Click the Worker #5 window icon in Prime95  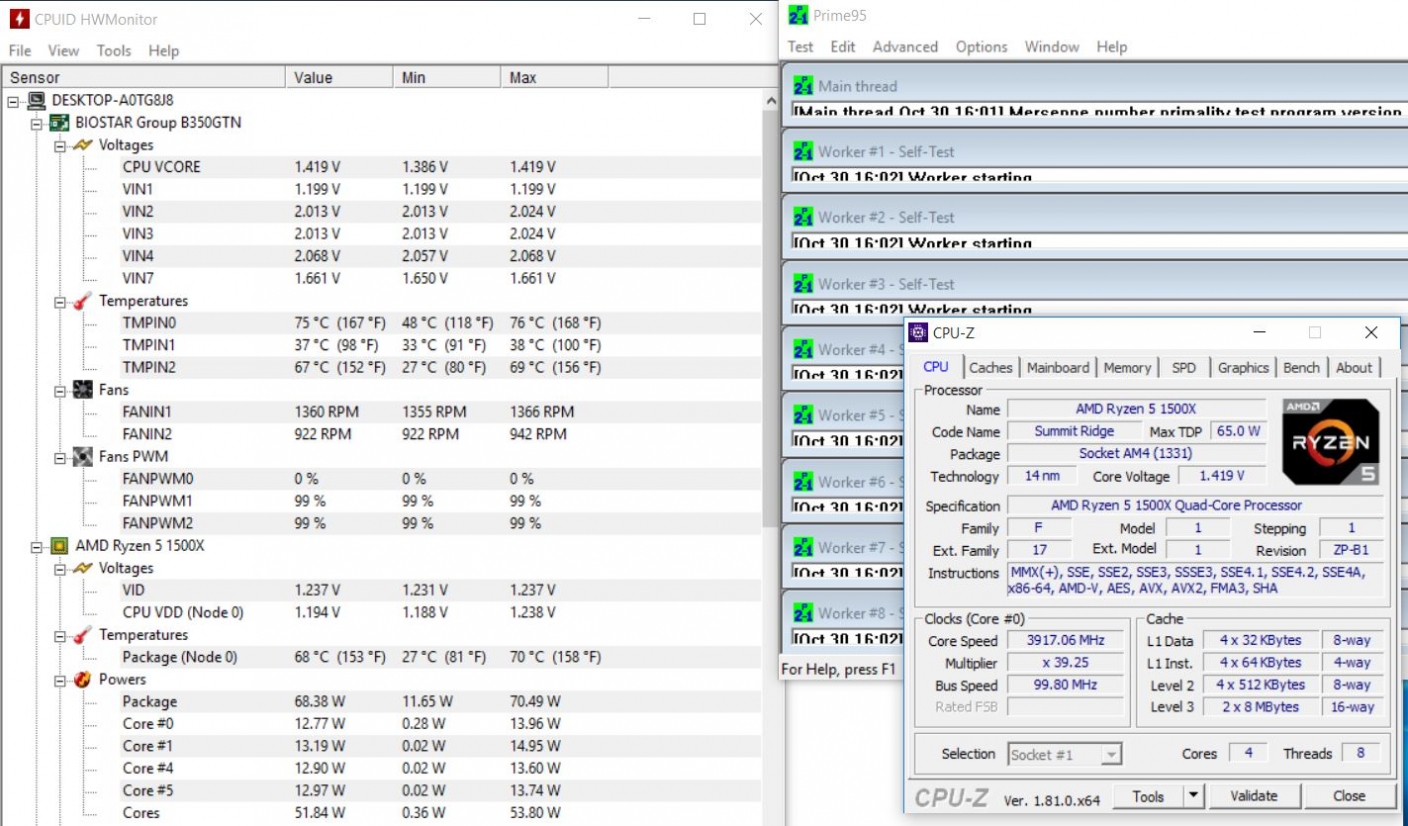click(x=803, y=415)
